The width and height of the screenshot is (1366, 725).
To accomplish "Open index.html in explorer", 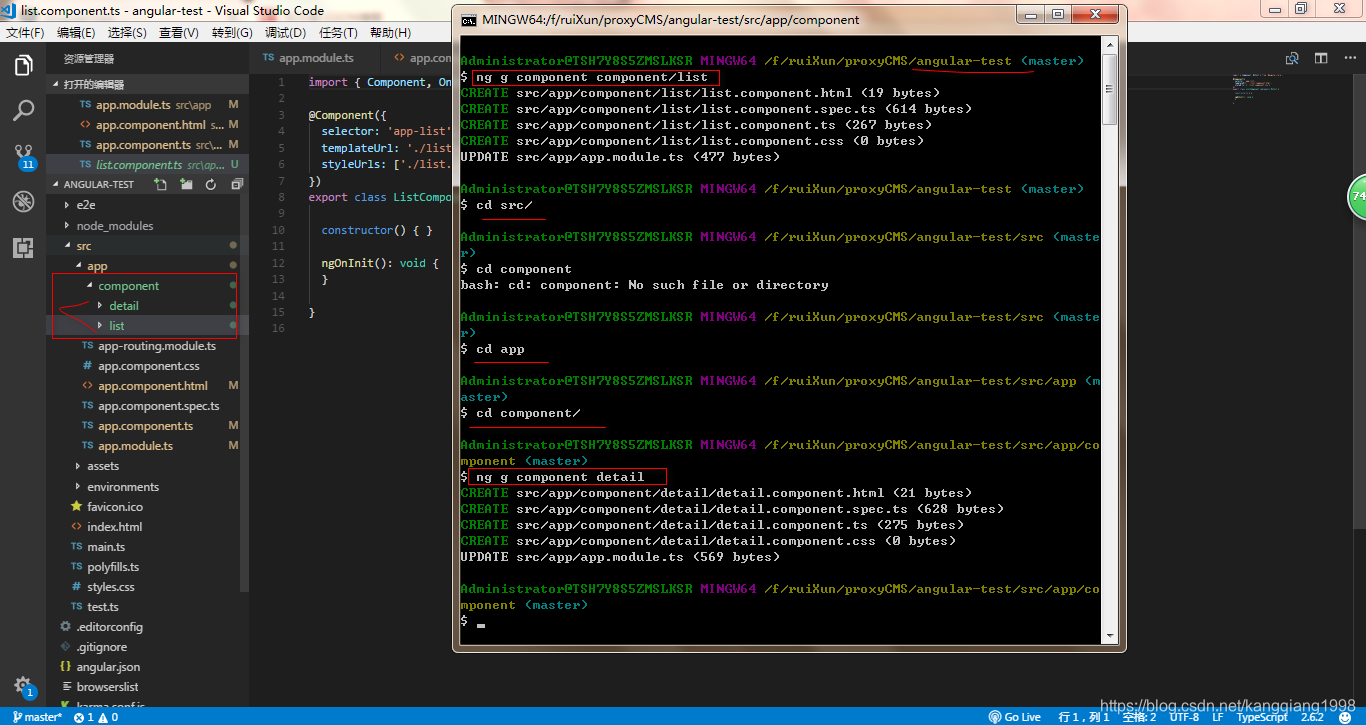I will pos(114,527).
